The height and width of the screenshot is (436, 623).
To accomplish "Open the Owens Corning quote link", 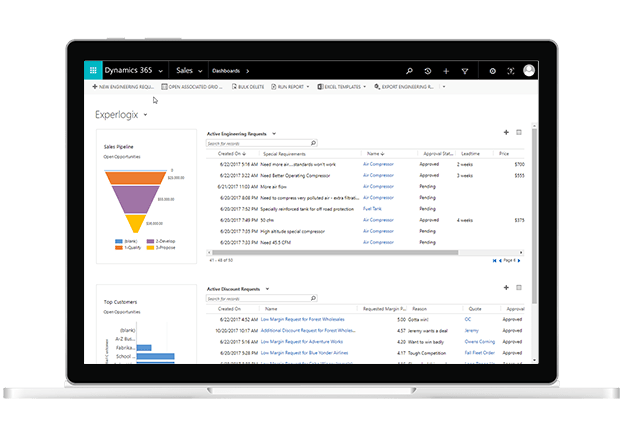I will click(x=480, y=341).
